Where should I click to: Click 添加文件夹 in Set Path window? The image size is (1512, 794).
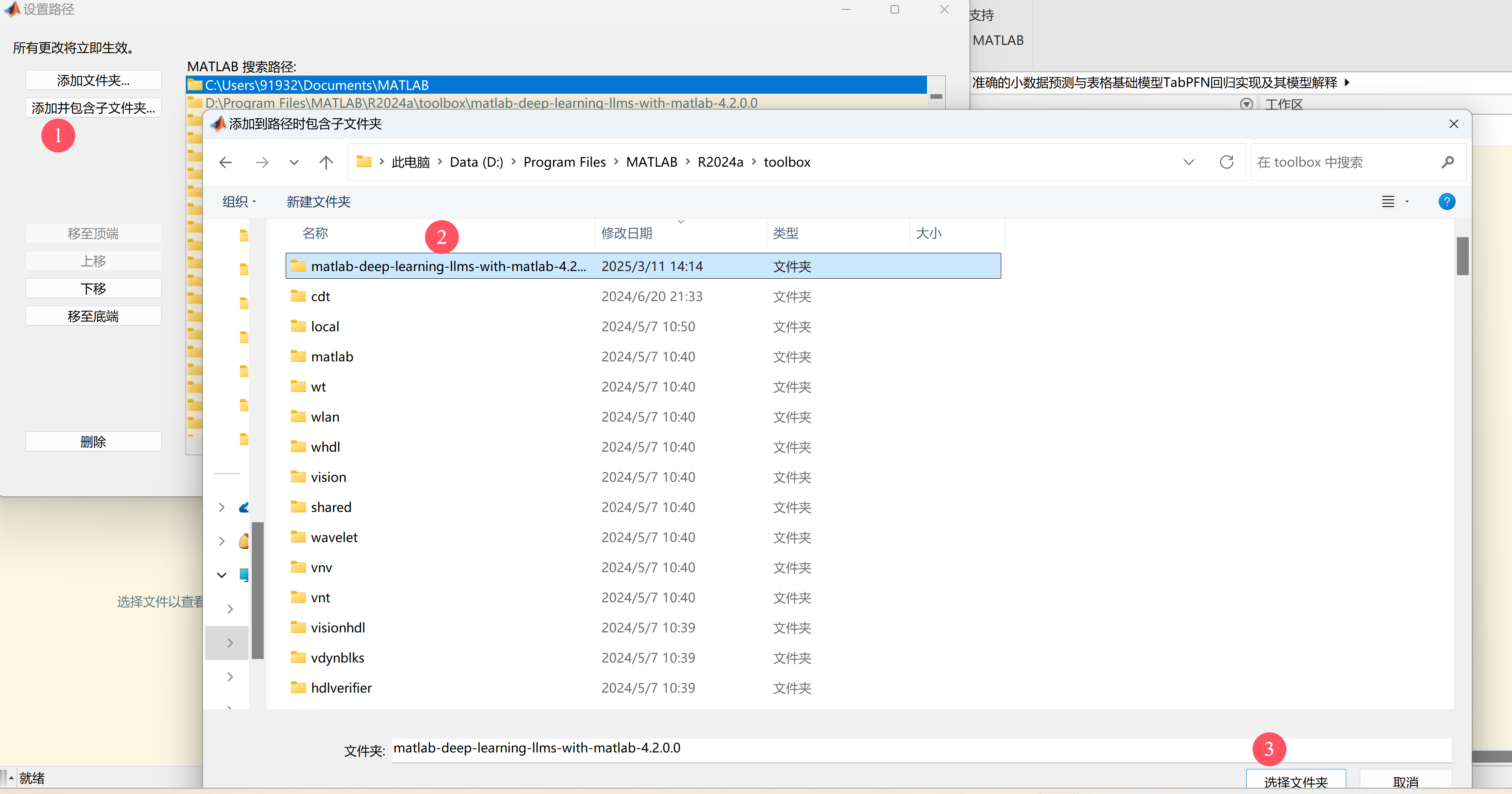tap(93, 81)
